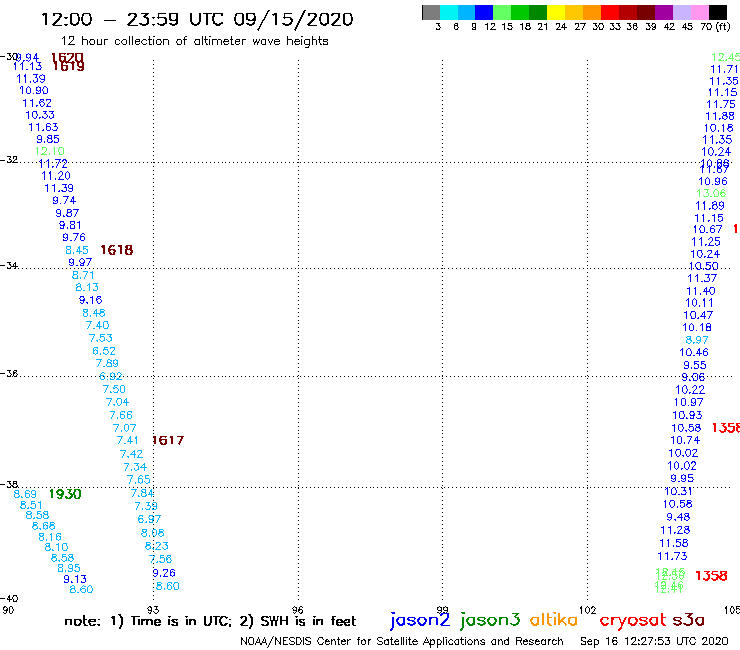Screen dimensions: 740x650
Task: Click the NOAA/NESDIS credit line
Action: pos(402,642)
